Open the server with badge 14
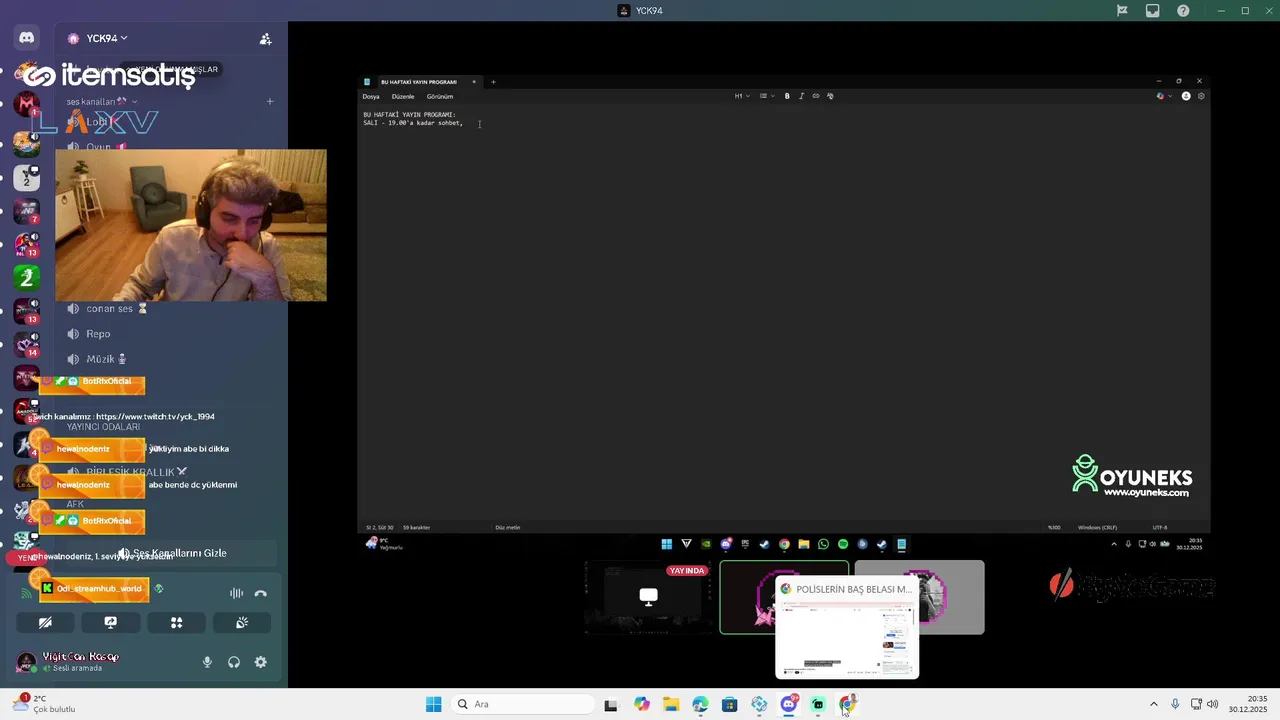The width and height of the screenshot is (1280, 720). click(27, 344)
